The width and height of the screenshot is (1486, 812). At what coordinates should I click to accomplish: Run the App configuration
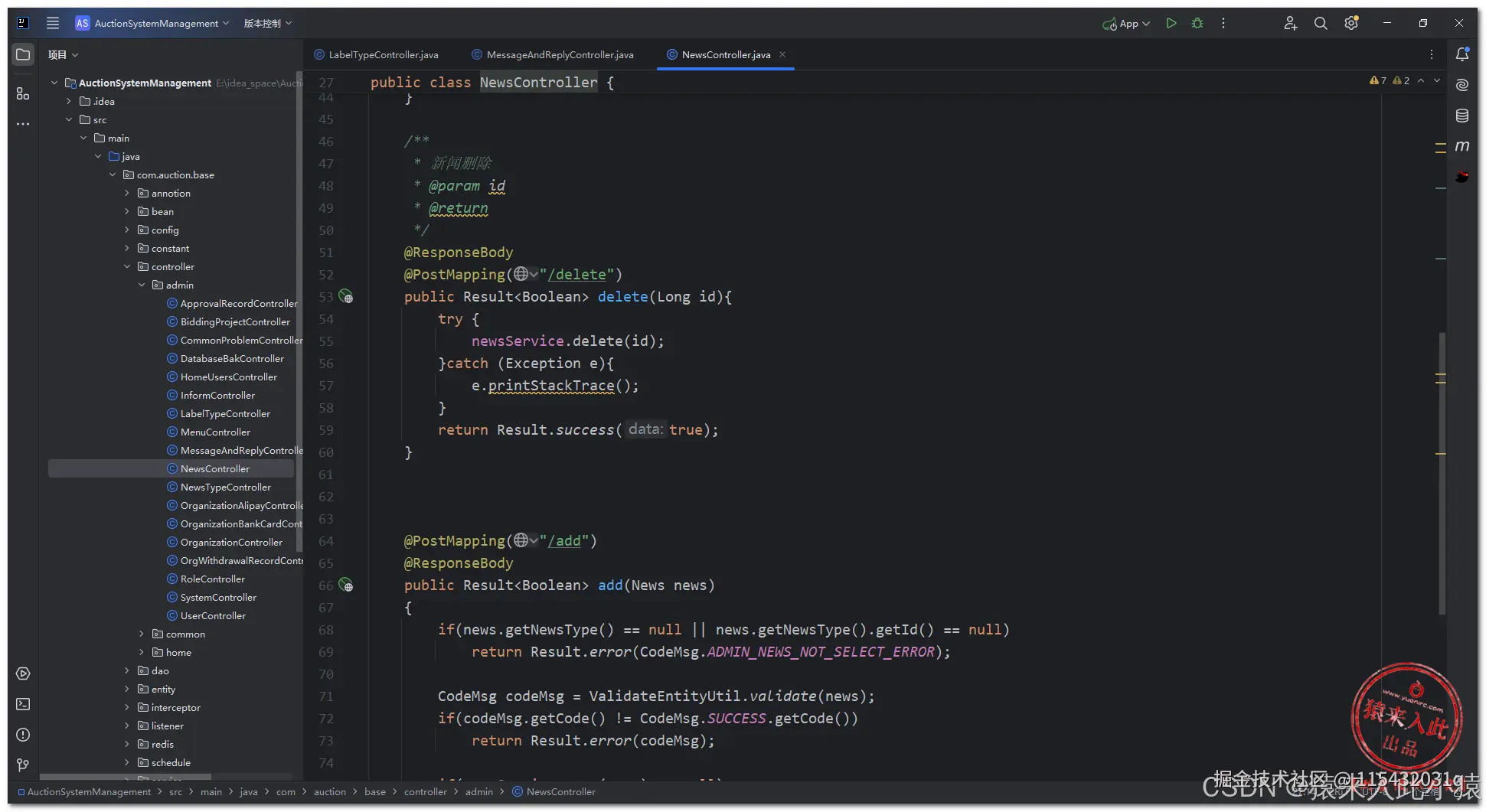tap(1171, 23)
